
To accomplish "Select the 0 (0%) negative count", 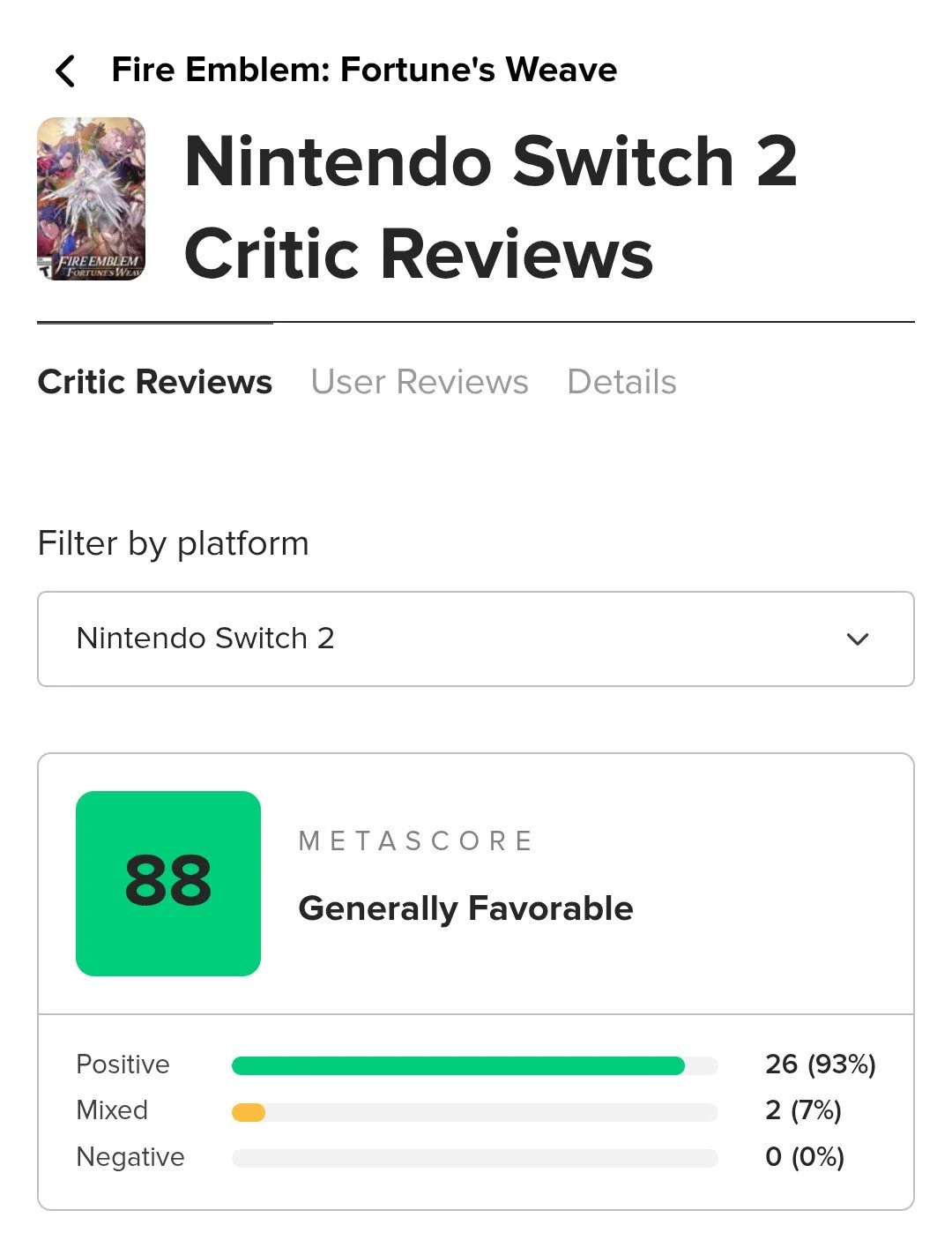I will 805,1156.
